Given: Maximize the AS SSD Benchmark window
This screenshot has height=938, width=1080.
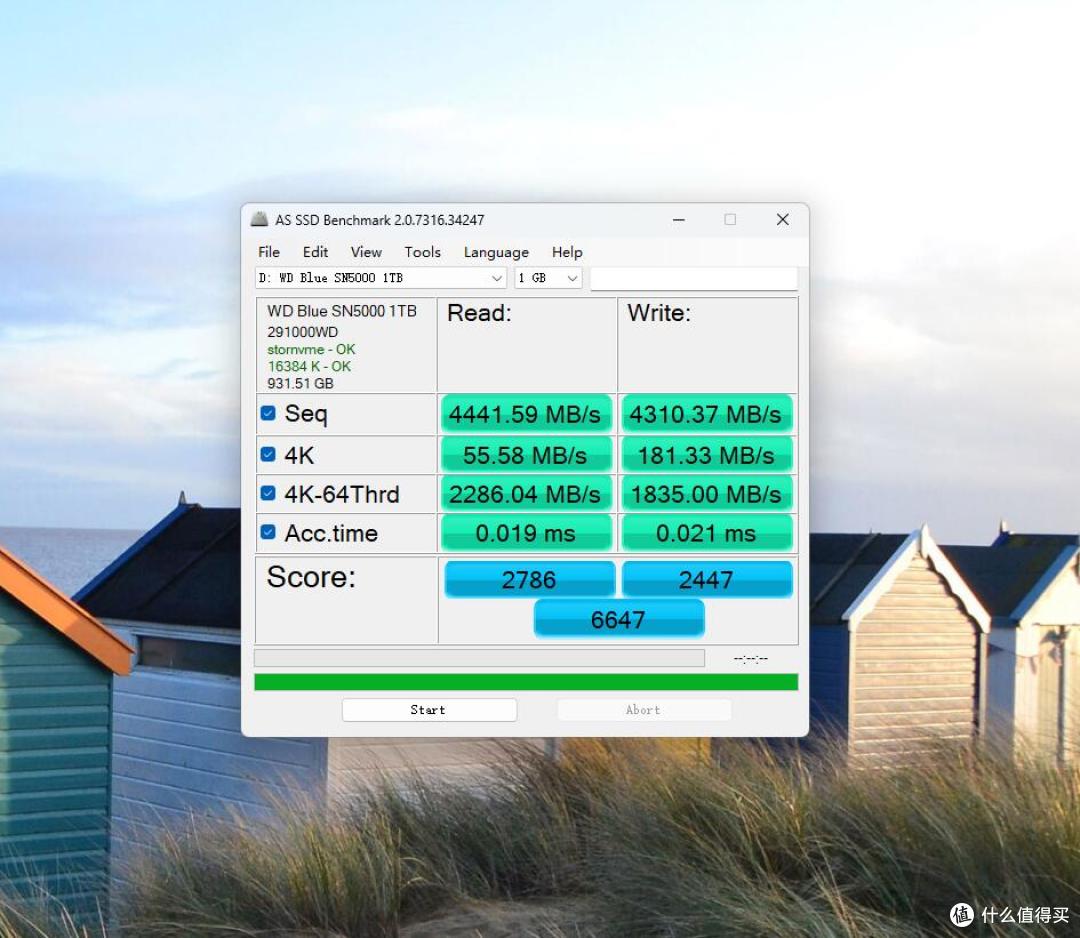Looking at the screenshot, I should pyautogui.click(x=730, y=220).
